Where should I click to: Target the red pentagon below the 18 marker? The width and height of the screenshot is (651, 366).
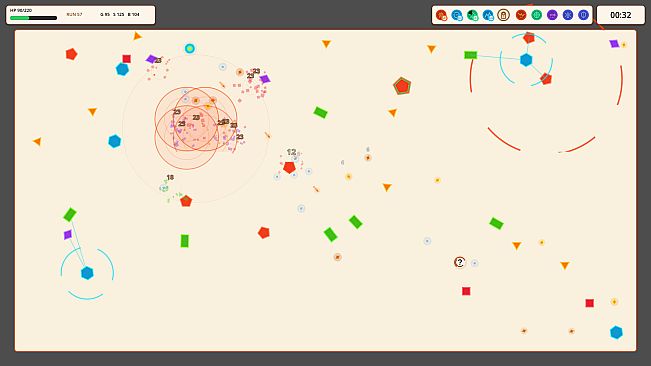186,201
